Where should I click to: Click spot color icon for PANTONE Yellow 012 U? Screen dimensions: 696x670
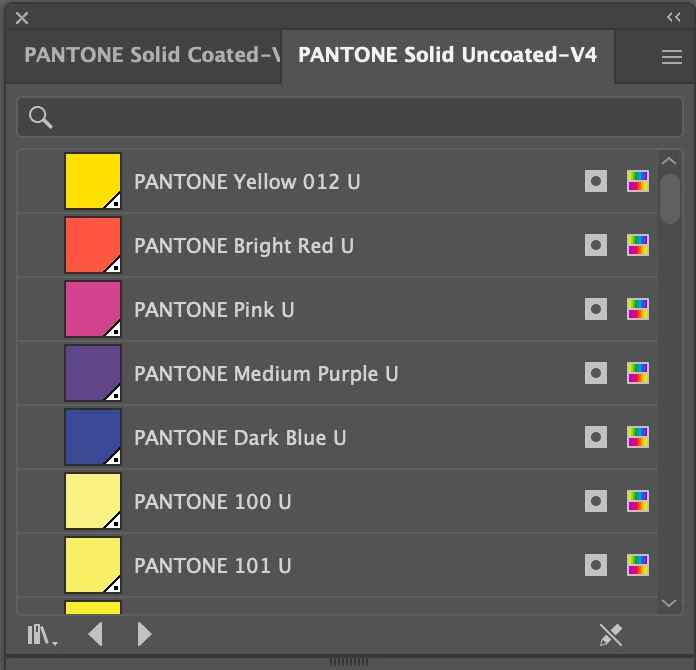click(x=596, y=181)
